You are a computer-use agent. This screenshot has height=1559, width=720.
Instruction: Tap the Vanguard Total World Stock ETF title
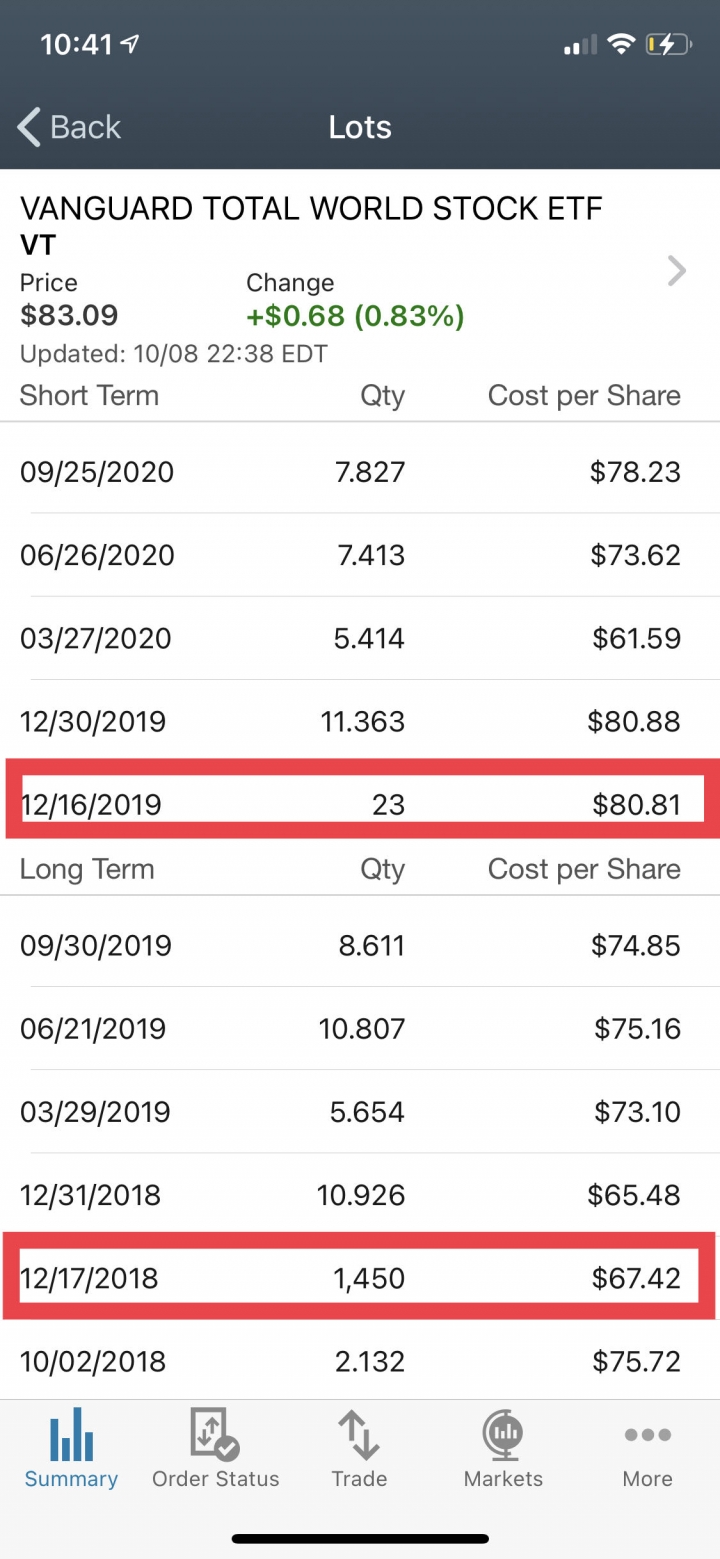pyautogui.click(x=312, y=208)
